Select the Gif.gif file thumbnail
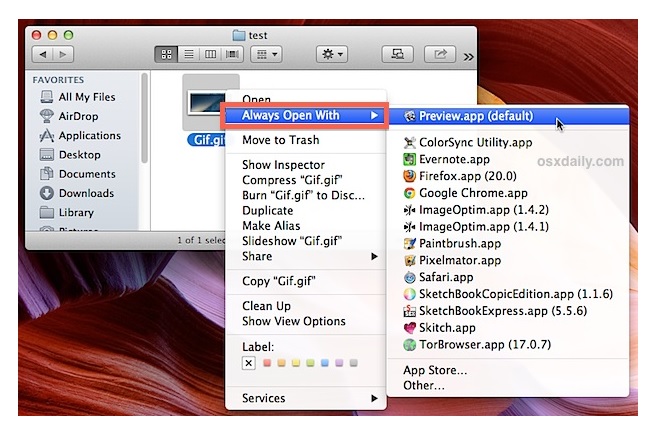658x432 pixels. (x=205, y=102)
